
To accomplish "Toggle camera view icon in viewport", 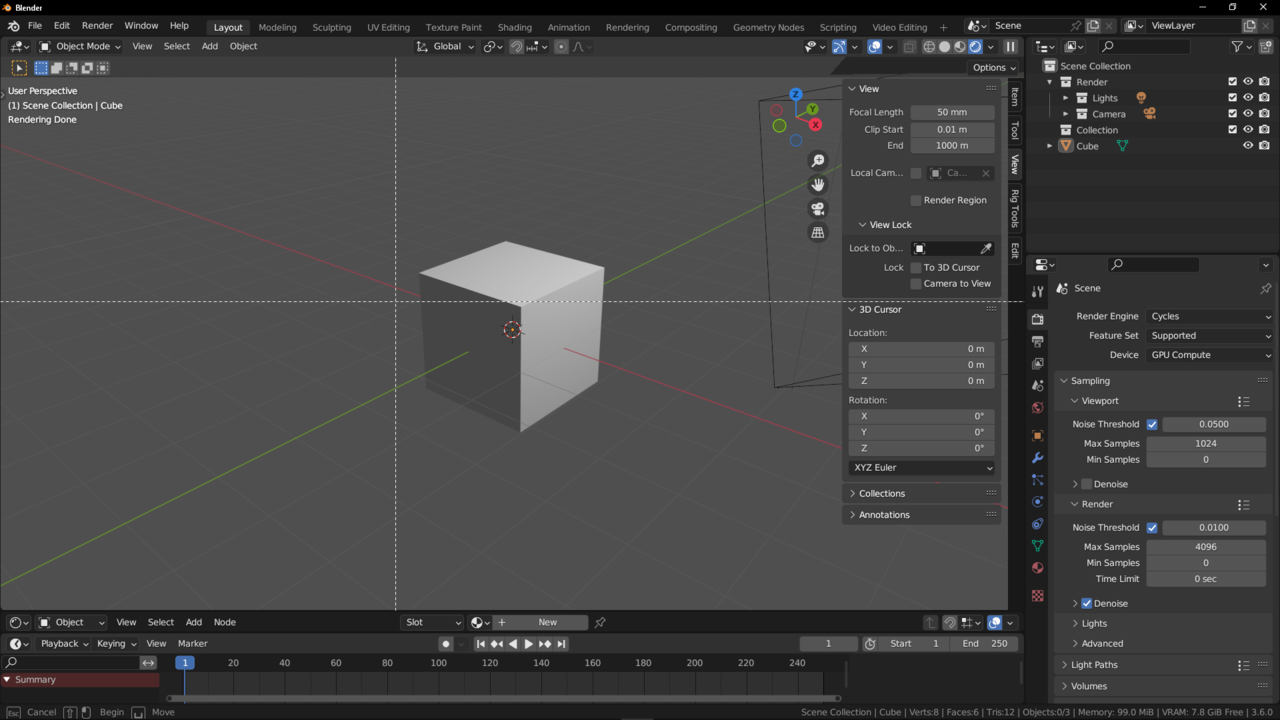I will point(818,209).
